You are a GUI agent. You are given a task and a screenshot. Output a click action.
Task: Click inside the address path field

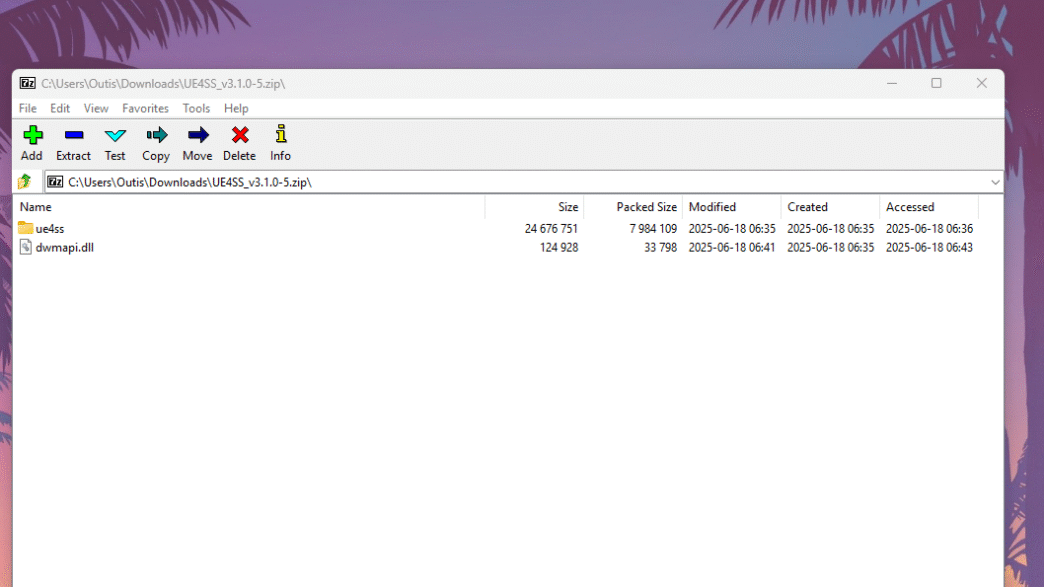click(x=500, y=182)
